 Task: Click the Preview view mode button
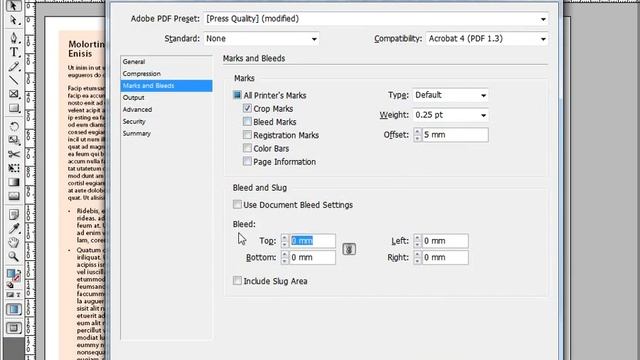pos(13,328)
